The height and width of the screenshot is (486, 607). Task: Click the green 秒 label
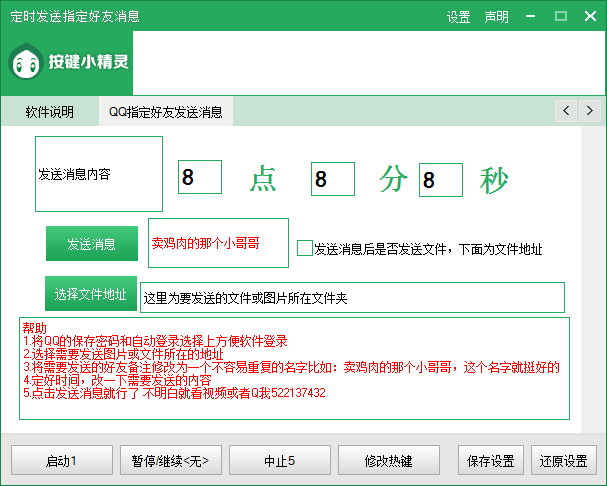click(494, 180)
